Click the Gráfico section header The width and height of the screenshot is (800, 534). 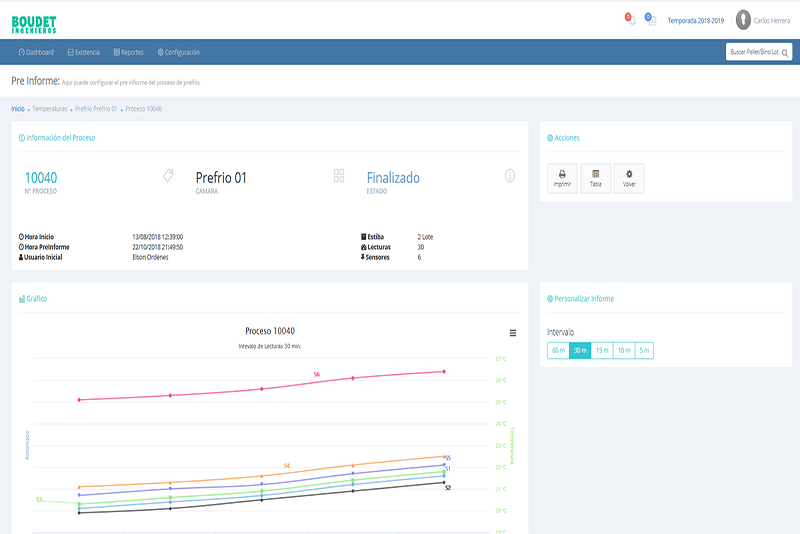coord(33,299)
